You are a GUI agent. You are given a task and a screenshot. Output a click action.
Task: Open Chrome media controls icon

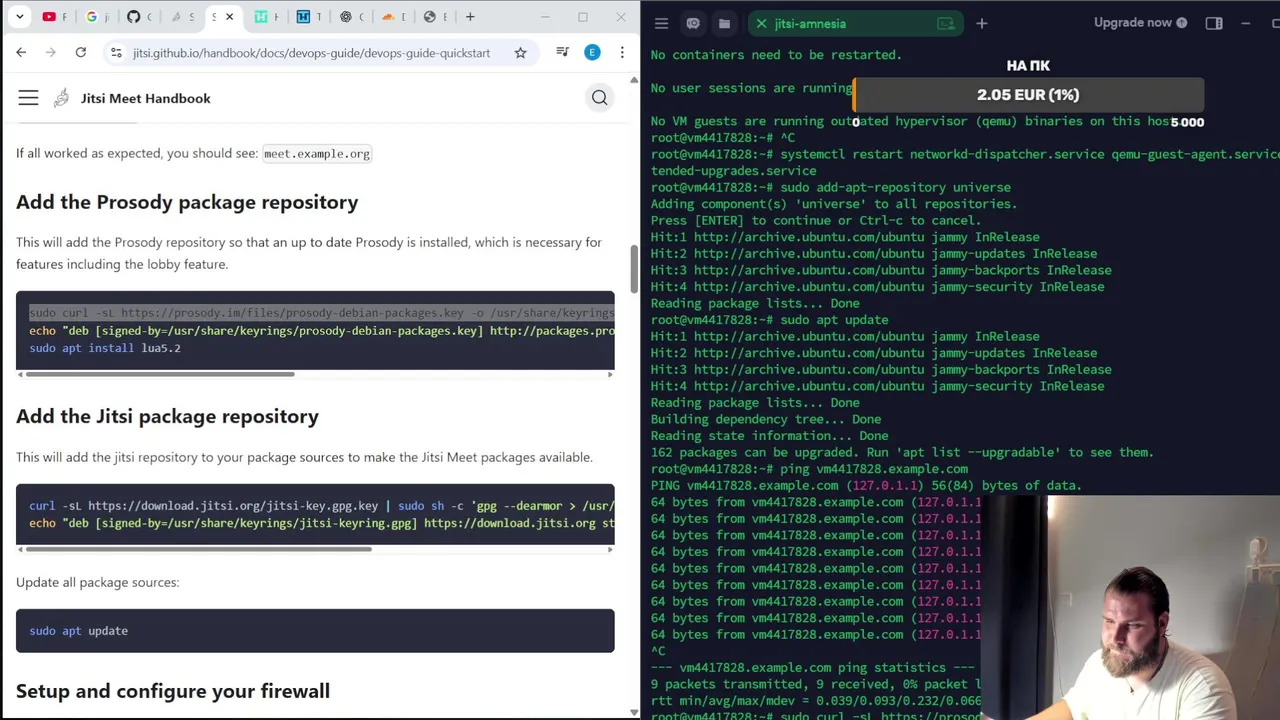pyautogui.click(x=562, y=53)
